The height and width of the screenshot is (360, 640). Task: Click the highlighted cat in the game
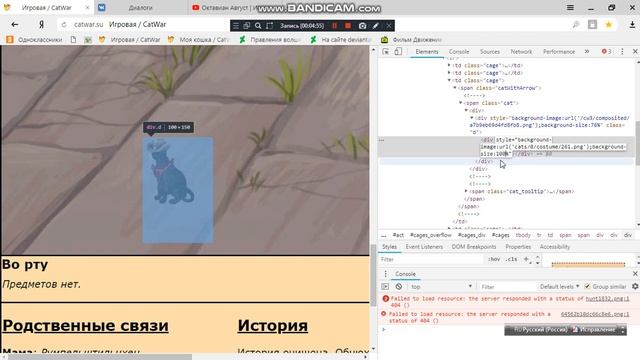click(x=170, y=171)
